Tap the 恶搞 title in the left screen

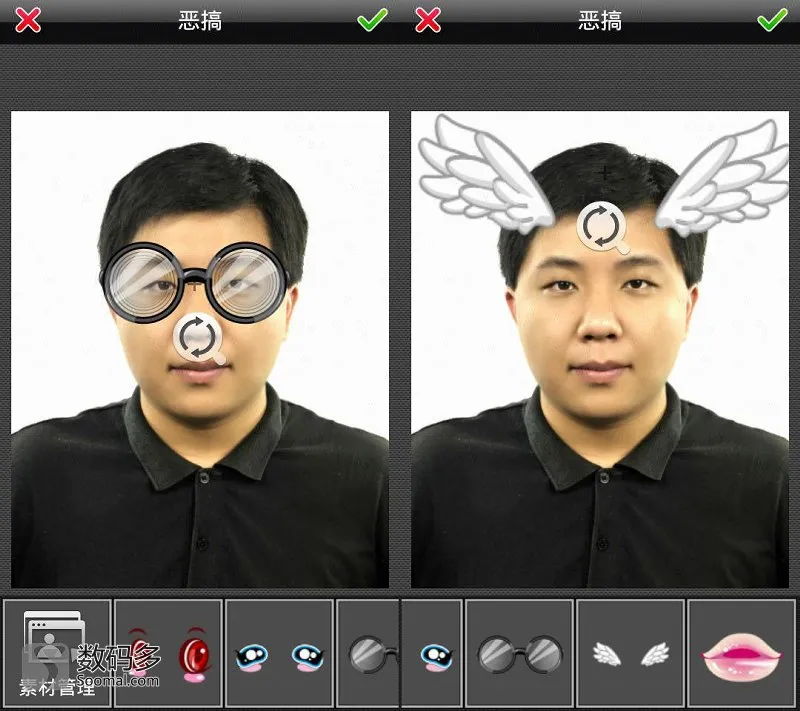200,21
